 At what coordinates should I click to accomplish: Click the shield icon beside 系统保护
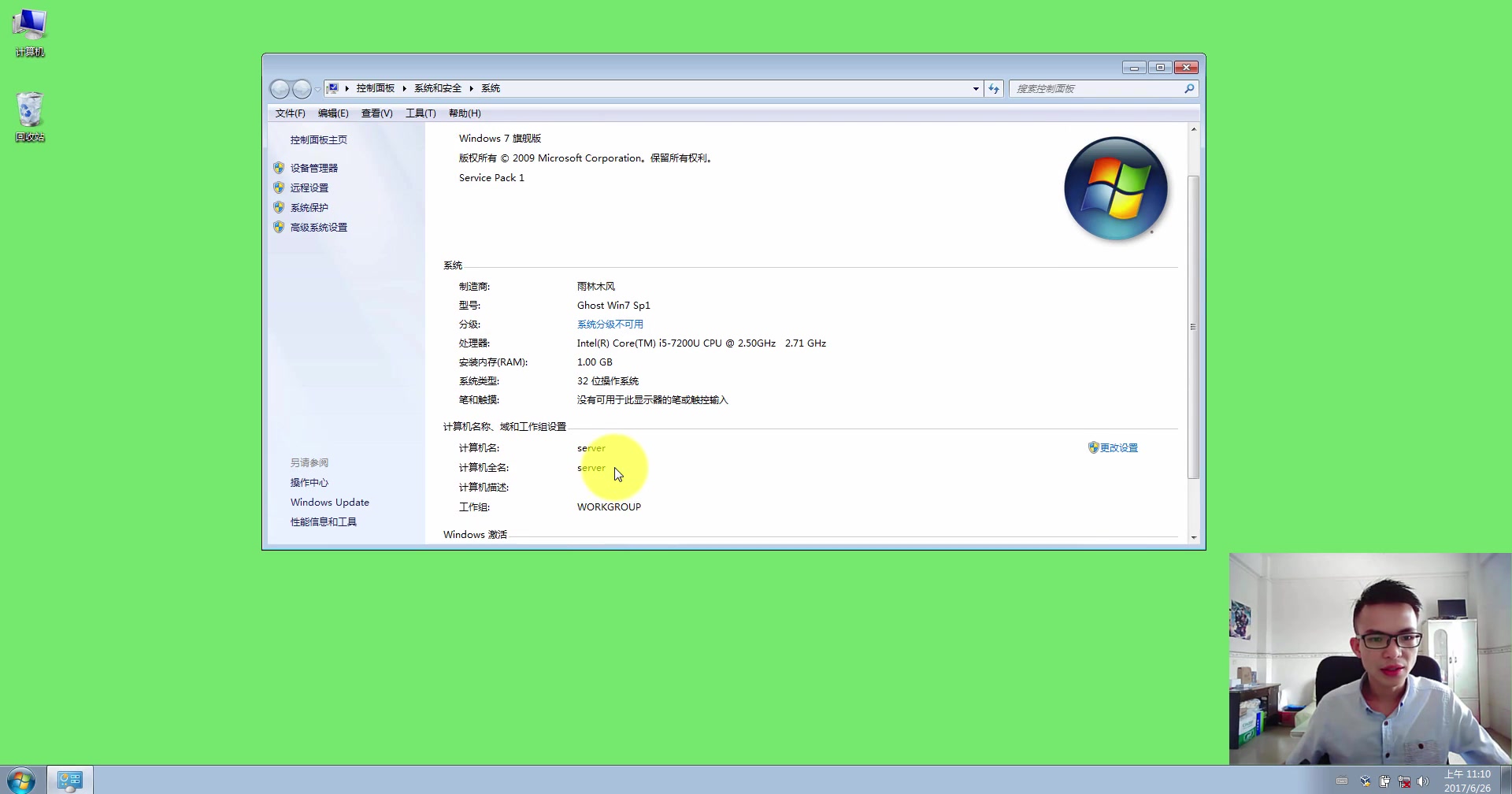[x=279, y=207]
